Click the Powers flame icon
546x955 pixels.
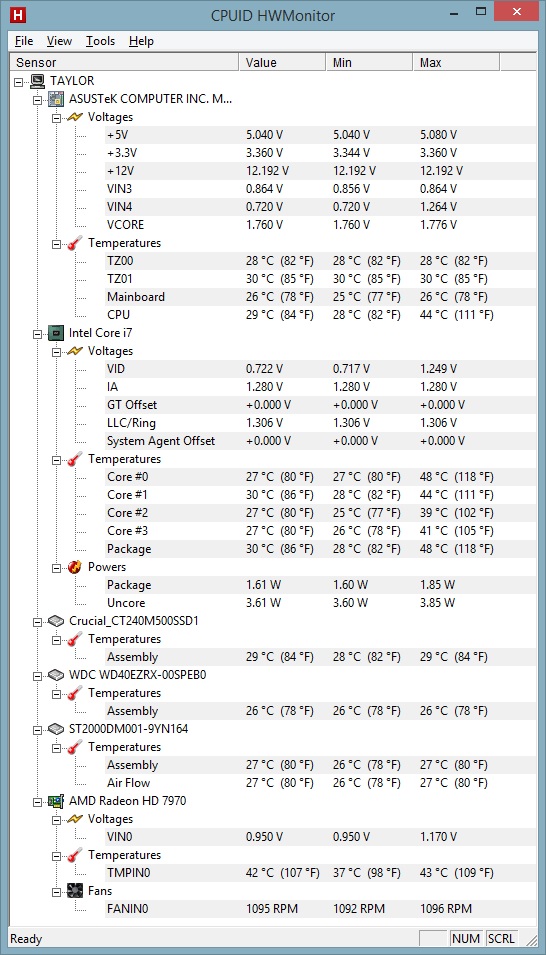point(75,567)
